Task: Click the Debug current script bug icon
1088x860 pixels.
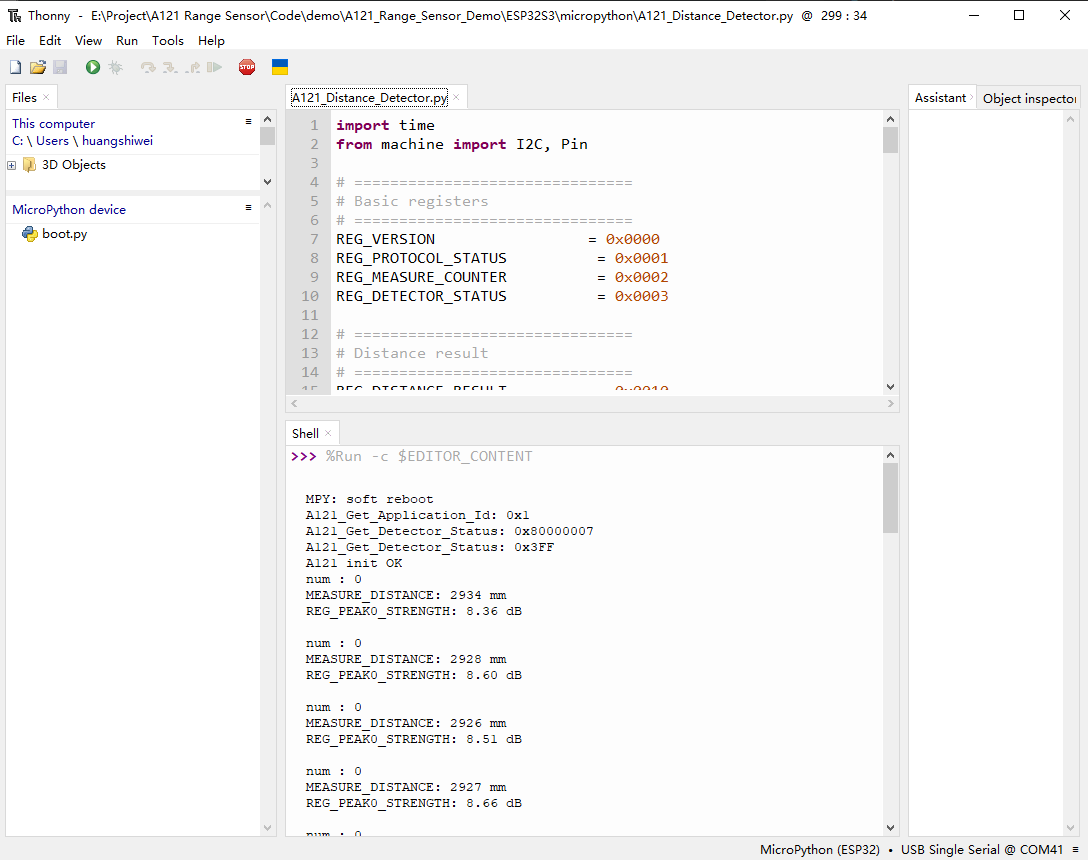Action: tap(116, 67)
